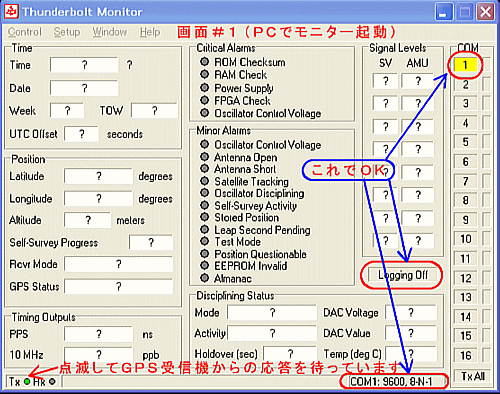The image size is (500, 394).
Task: Open the Setup menu
Action: click(x=67, y=32)
